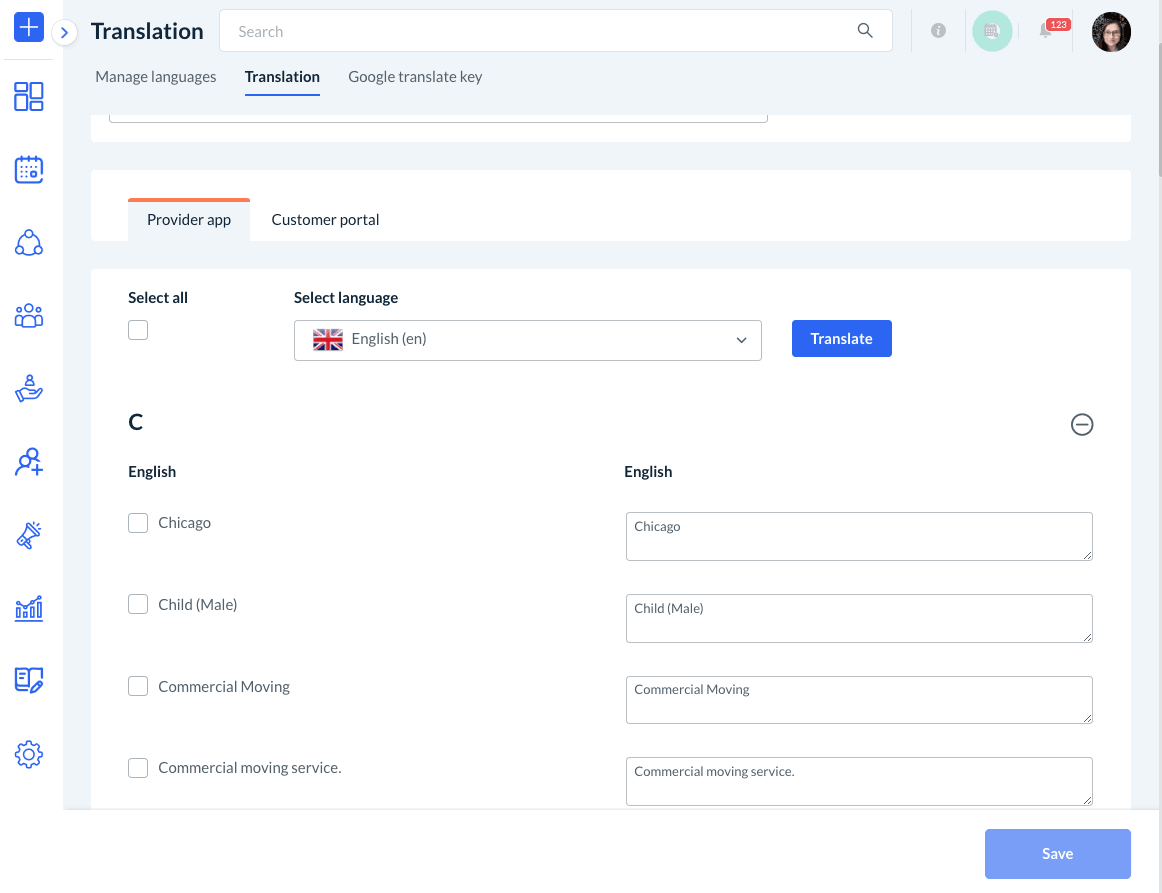1162x893 pixels.
Task: Switch to Manage languages tab
Action: (x=156, y=77)
